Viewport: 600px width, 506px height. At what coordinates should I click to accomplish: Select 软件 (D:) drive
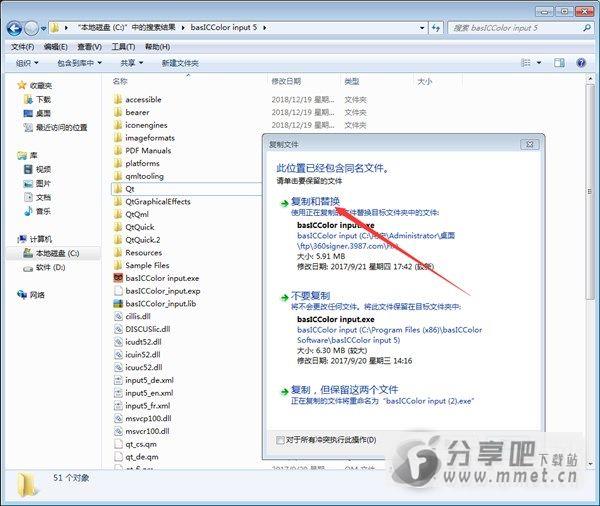click(44, 268)
